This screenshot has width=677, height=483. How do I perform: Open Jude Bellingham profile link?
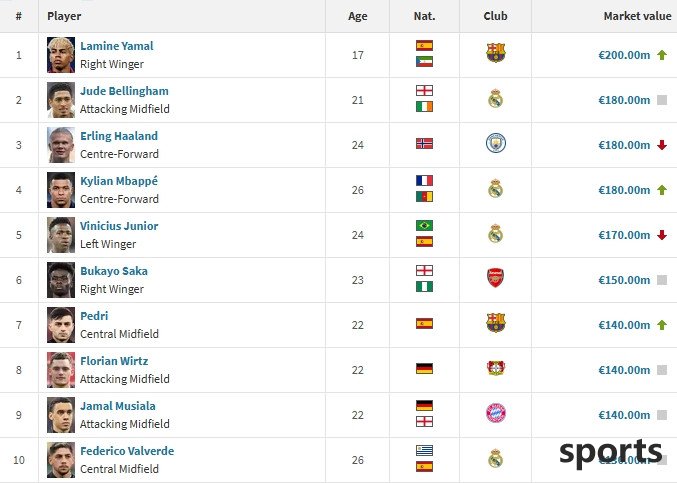pyautogui.click(x=124, y=91)
